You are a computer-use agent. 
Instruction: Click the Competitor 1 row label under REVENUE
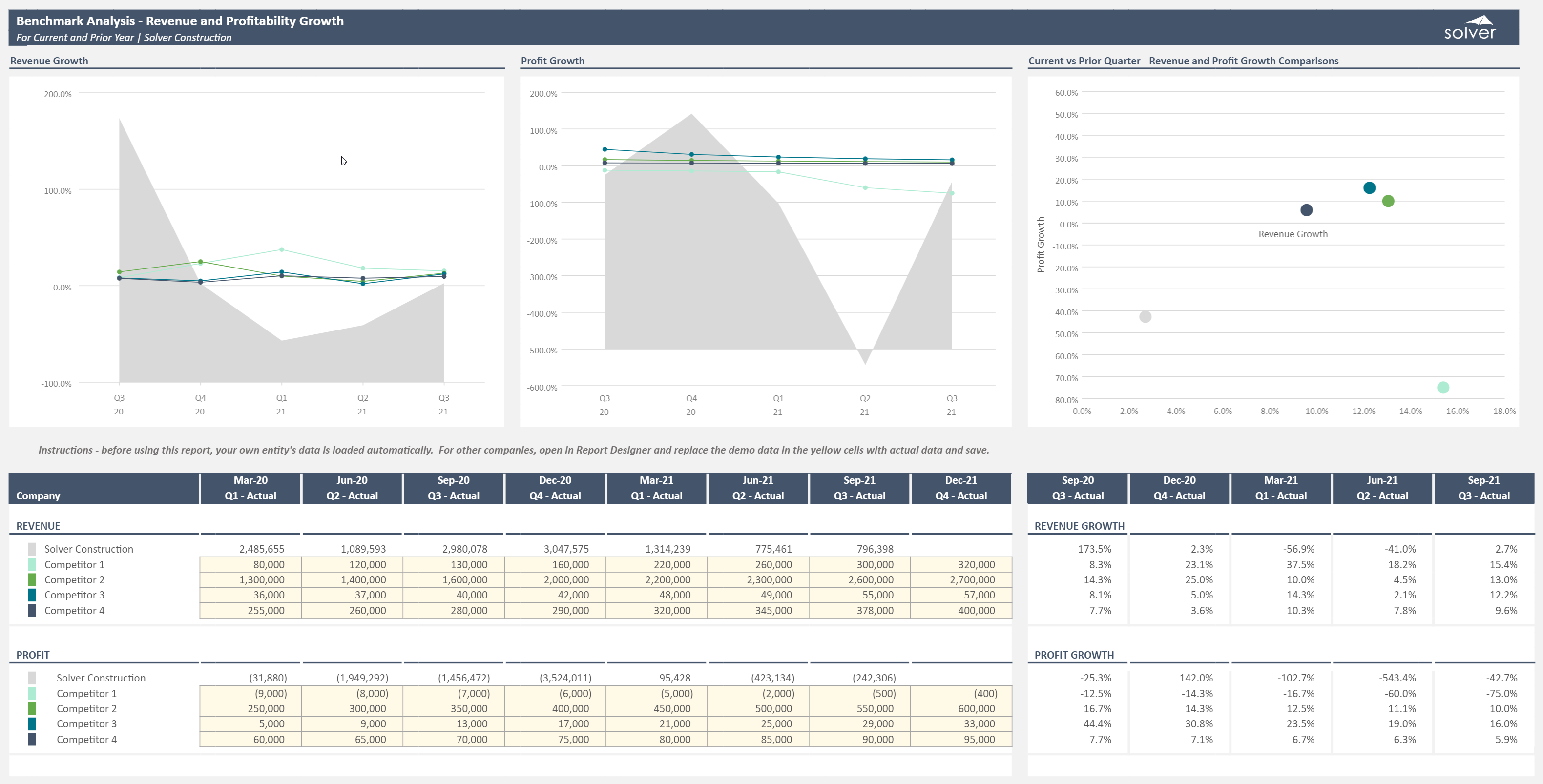pyautogui.click(x=74, y=564)
